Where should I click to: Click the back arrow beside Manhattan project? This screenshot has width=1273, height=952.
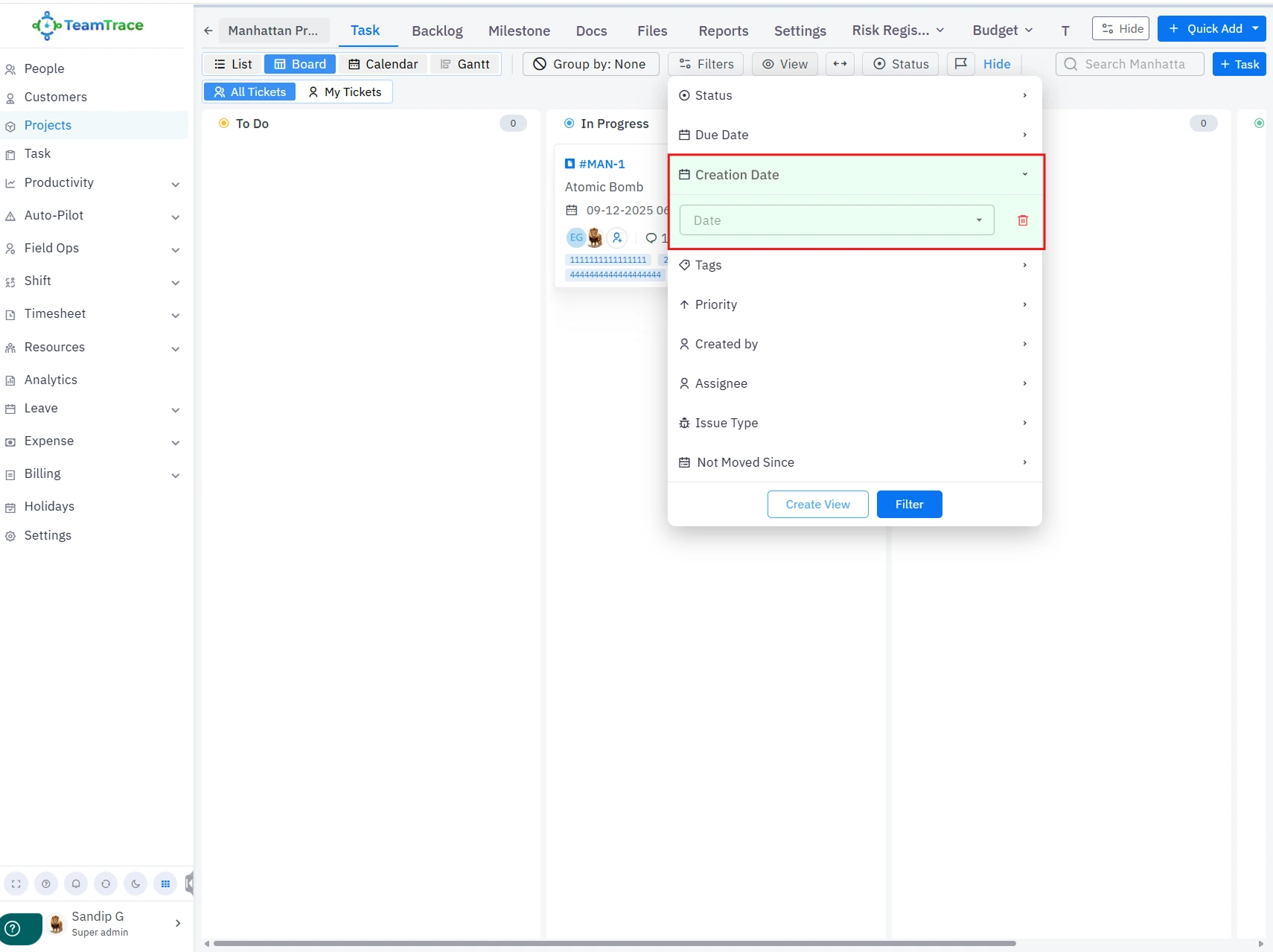(208, 31)
